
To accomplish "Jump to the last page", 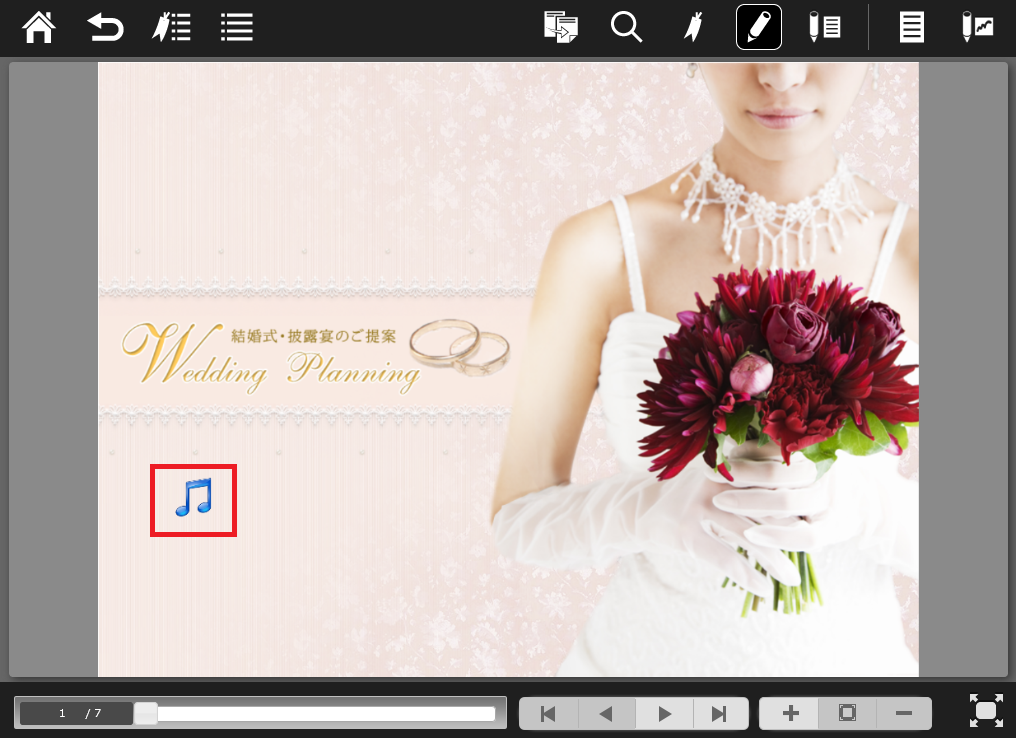I will pyautogui.click(x=719, y=713).
